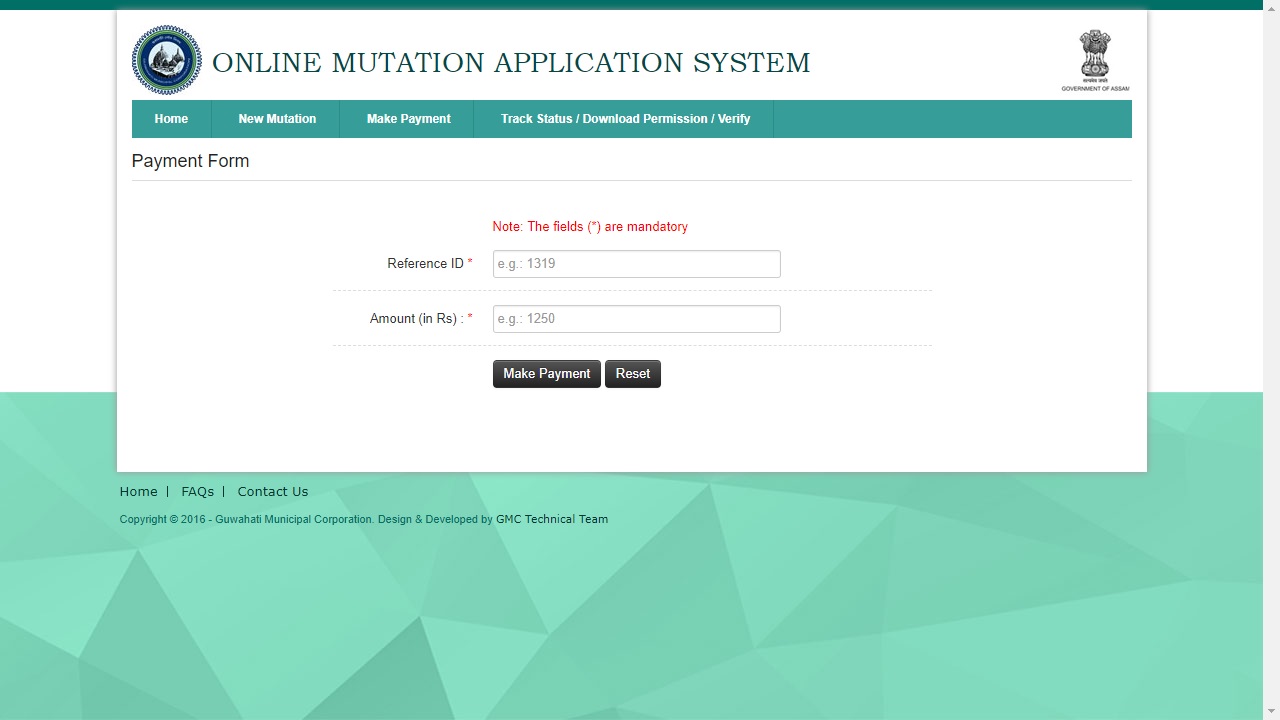Open the Contact Us footer link
The image size is (1280, 720).
(x=272, y=491)
